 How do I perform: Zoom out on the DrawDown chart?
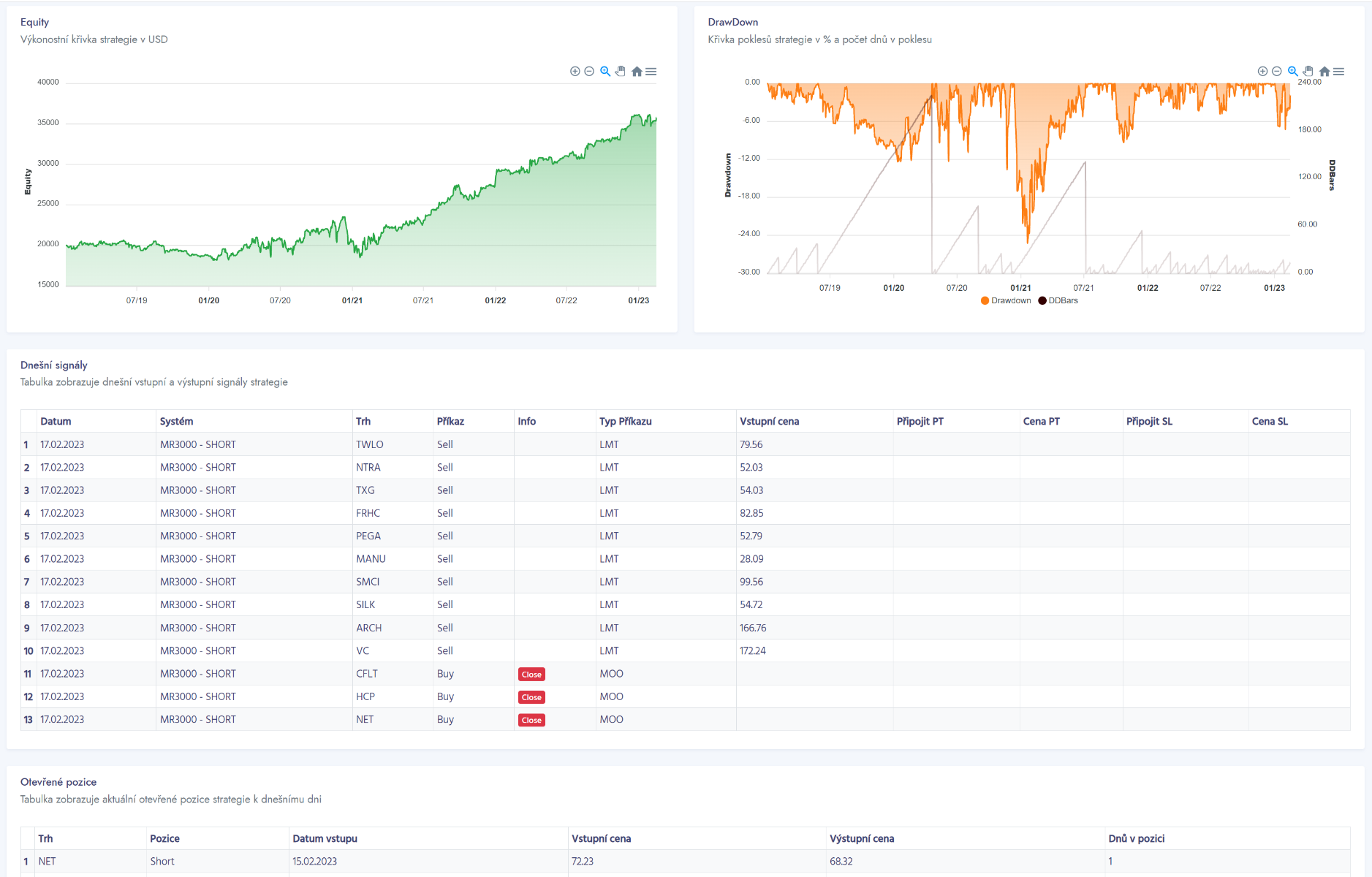coord(1277,72)
